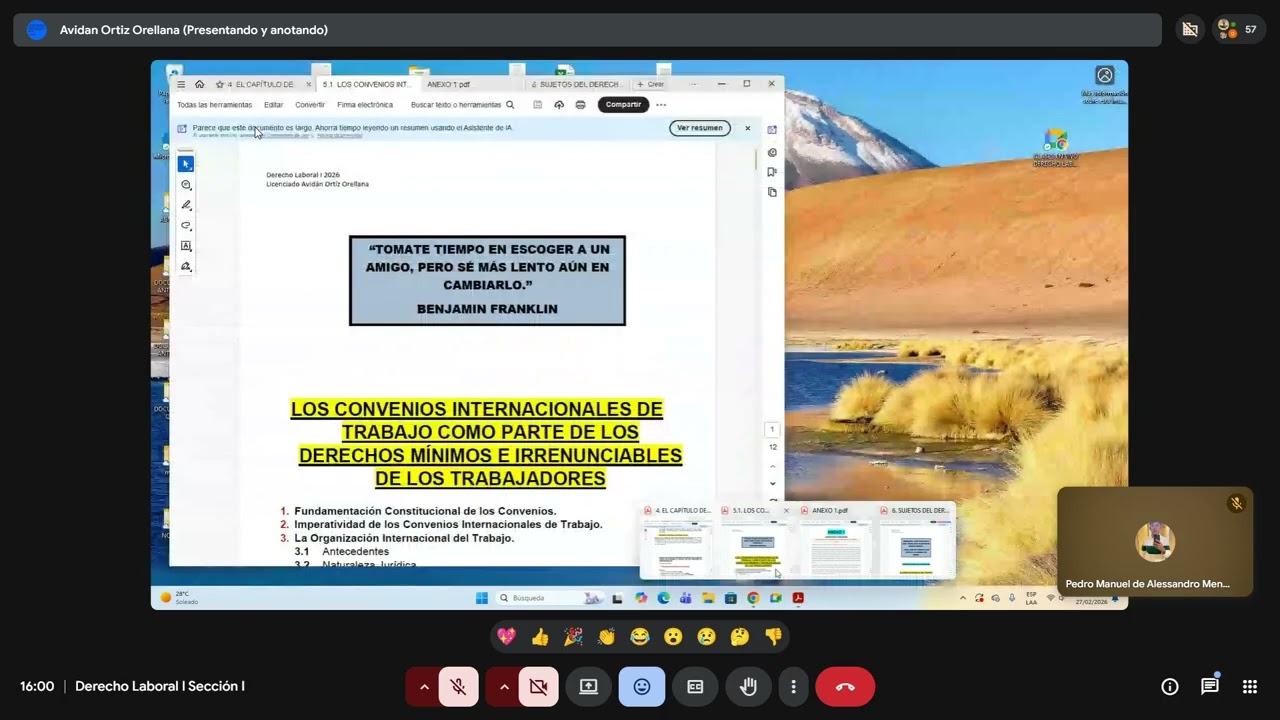
Task: Click Ver resumen button
Action: point(700,128)
